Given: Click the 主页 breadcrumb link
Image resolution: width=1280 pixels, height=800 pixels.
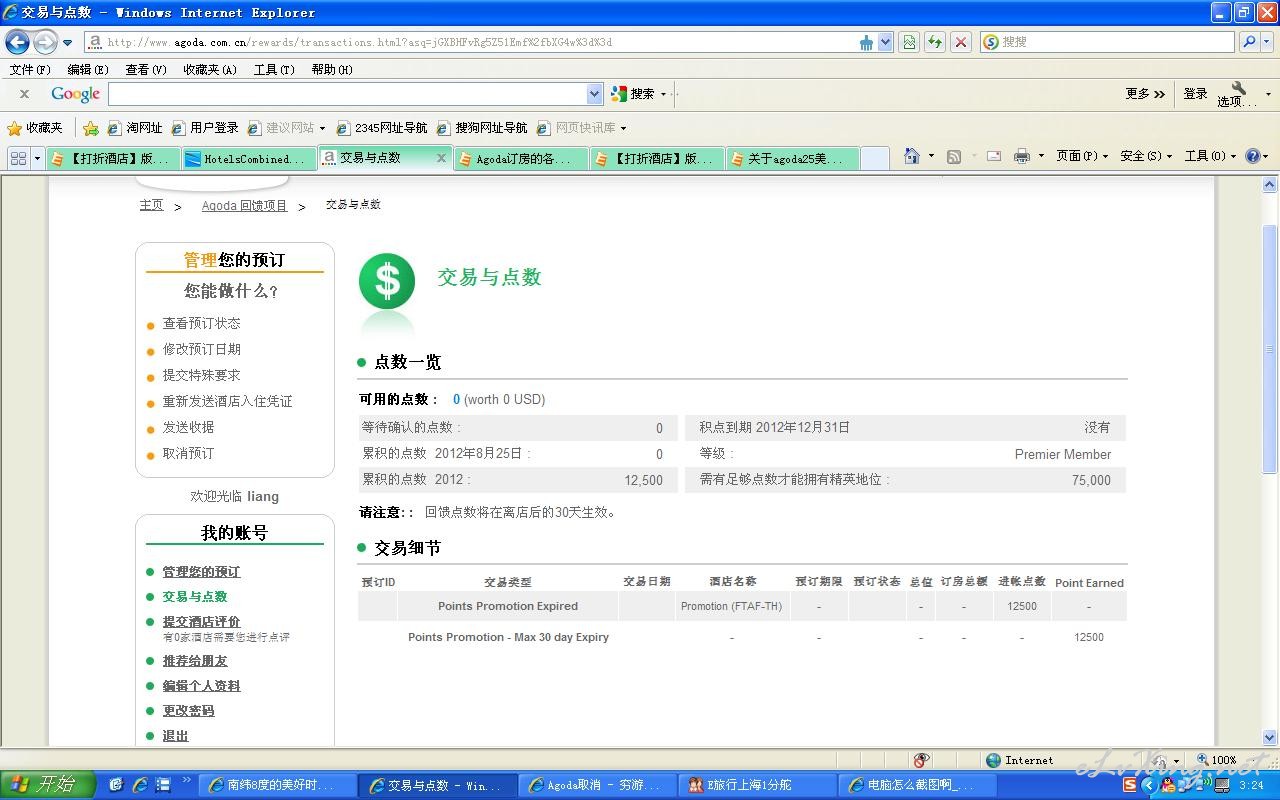Looking at the screenshot, I should point(151,205).
